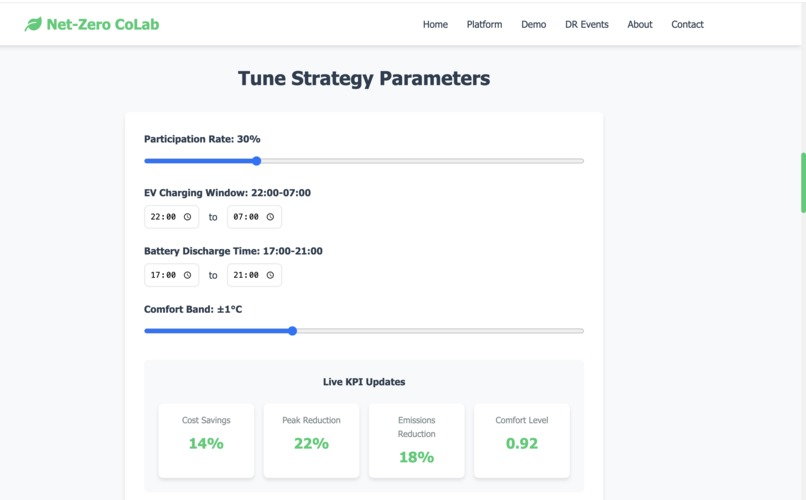This screenshot has height=500, width=806.
Task: Open clock picker in 21:00 end field
Action: [x=270, y=275]
